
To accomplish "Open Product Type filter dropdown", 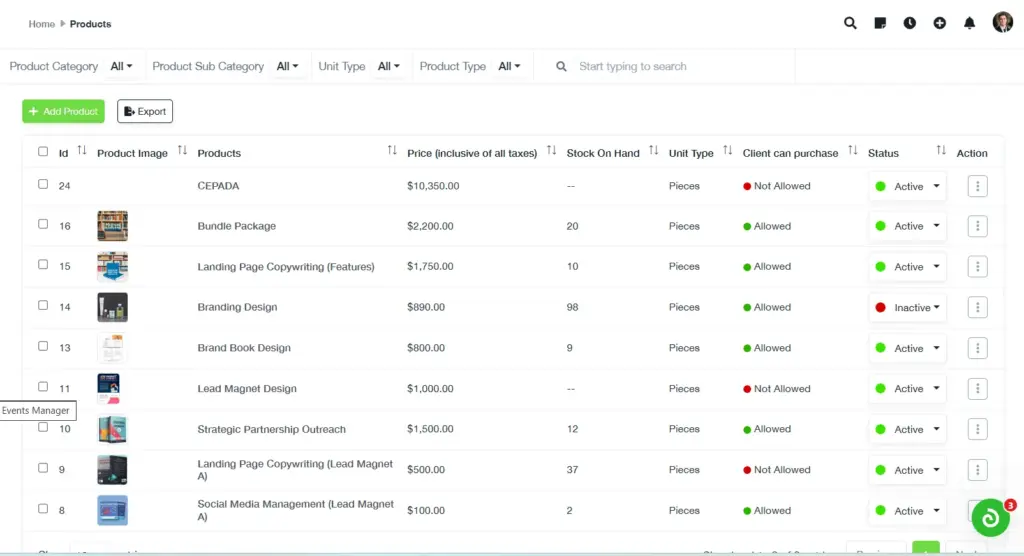I will 509,66.
